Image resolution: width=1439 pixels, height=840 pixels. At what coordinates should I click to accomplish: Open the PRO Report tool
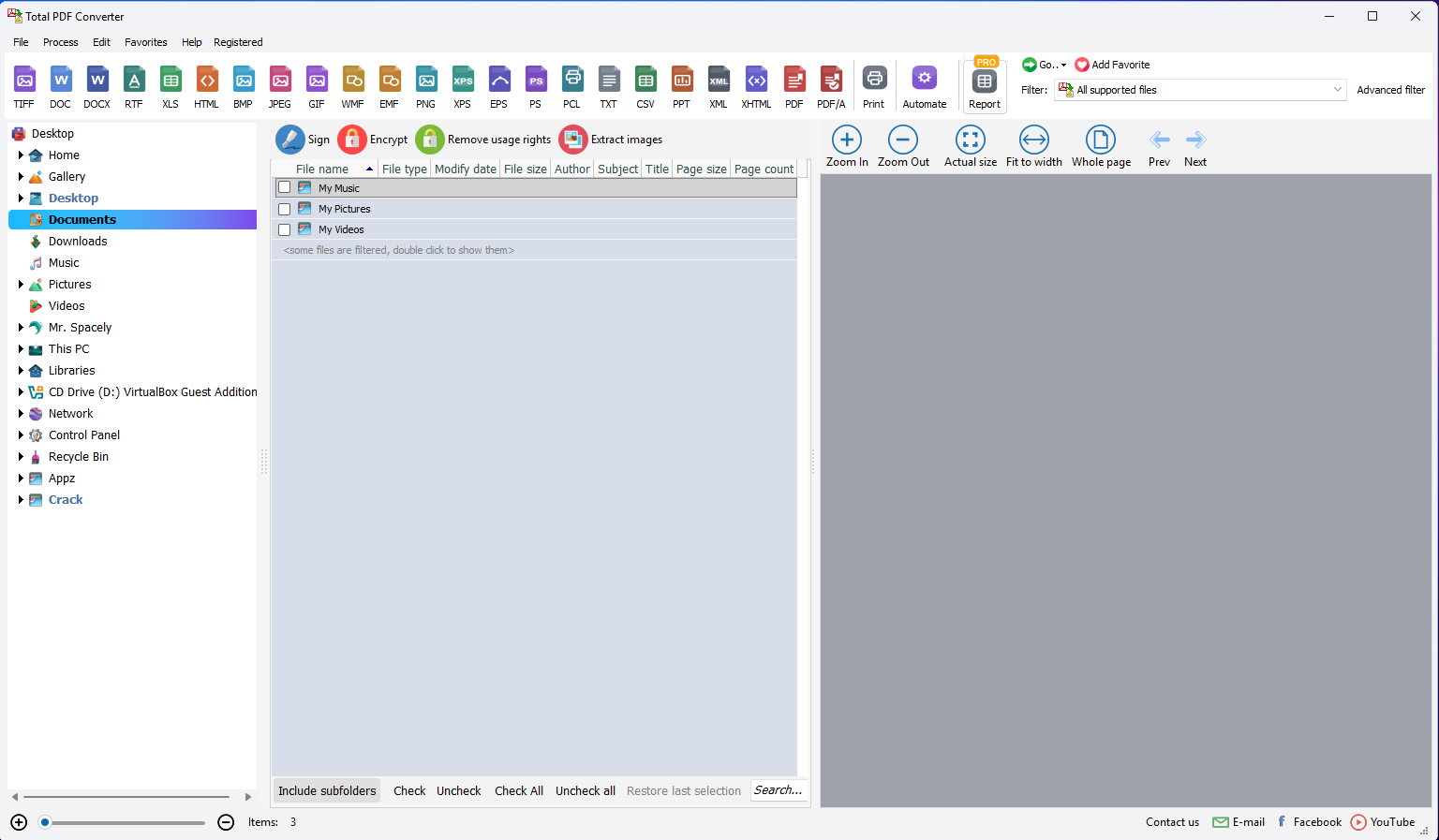[985, 86]
